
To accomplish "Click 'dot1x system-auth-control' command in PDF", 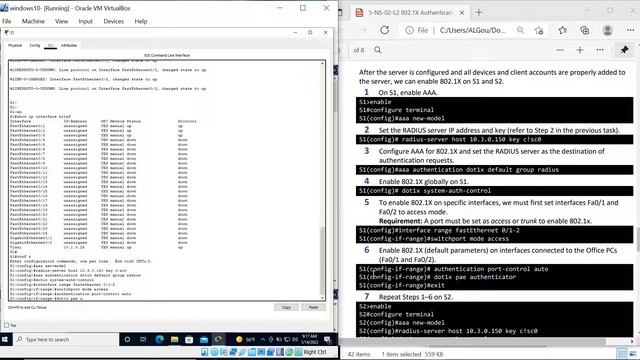I will (x=425, y=191).
